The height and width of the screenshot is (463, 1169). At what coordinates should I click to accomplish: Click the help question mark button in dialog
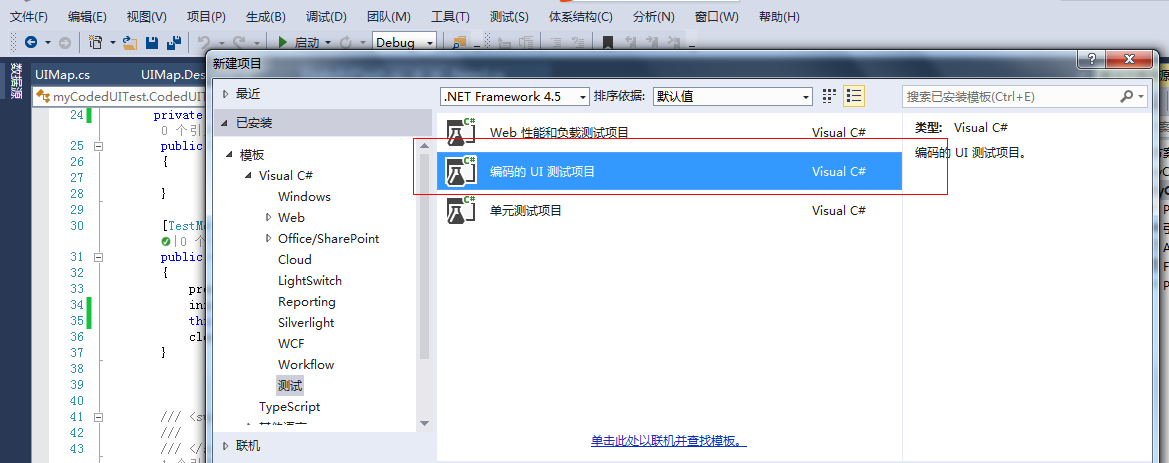pyautogui.click(x=1091, y=60)
